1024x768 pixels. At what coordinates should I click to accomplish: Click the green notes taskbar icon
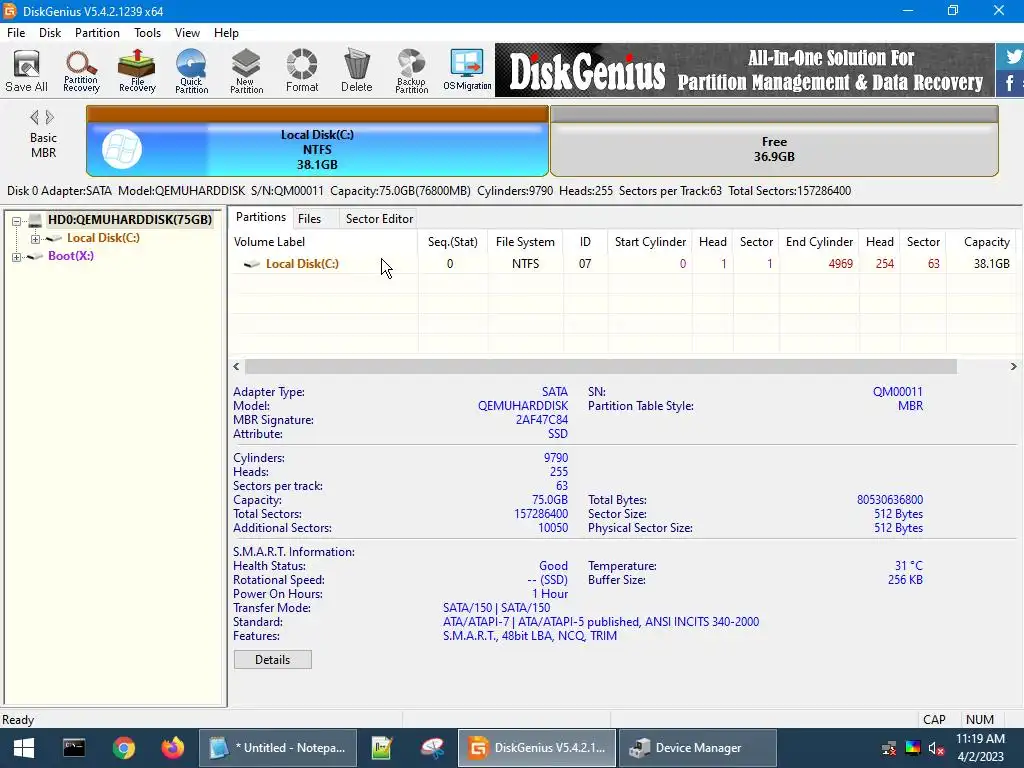381,748
